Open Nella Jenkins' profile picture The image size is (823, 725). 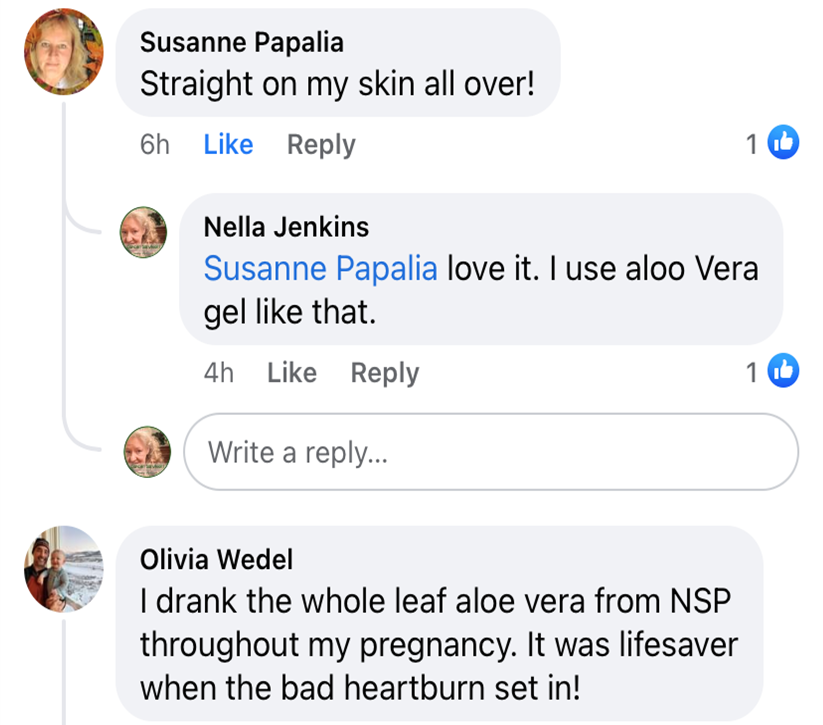pyautogui.click(x=145, y=232)
